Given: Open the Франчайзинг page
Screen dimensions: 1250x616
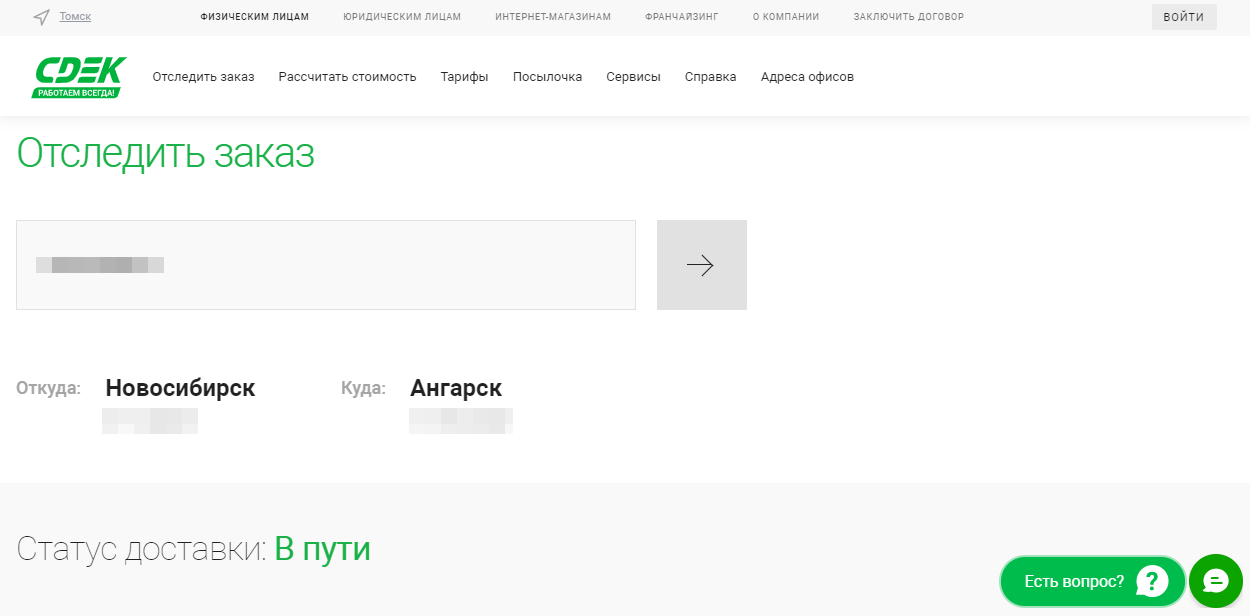Looking at the screenshot, I should (681, 17).
